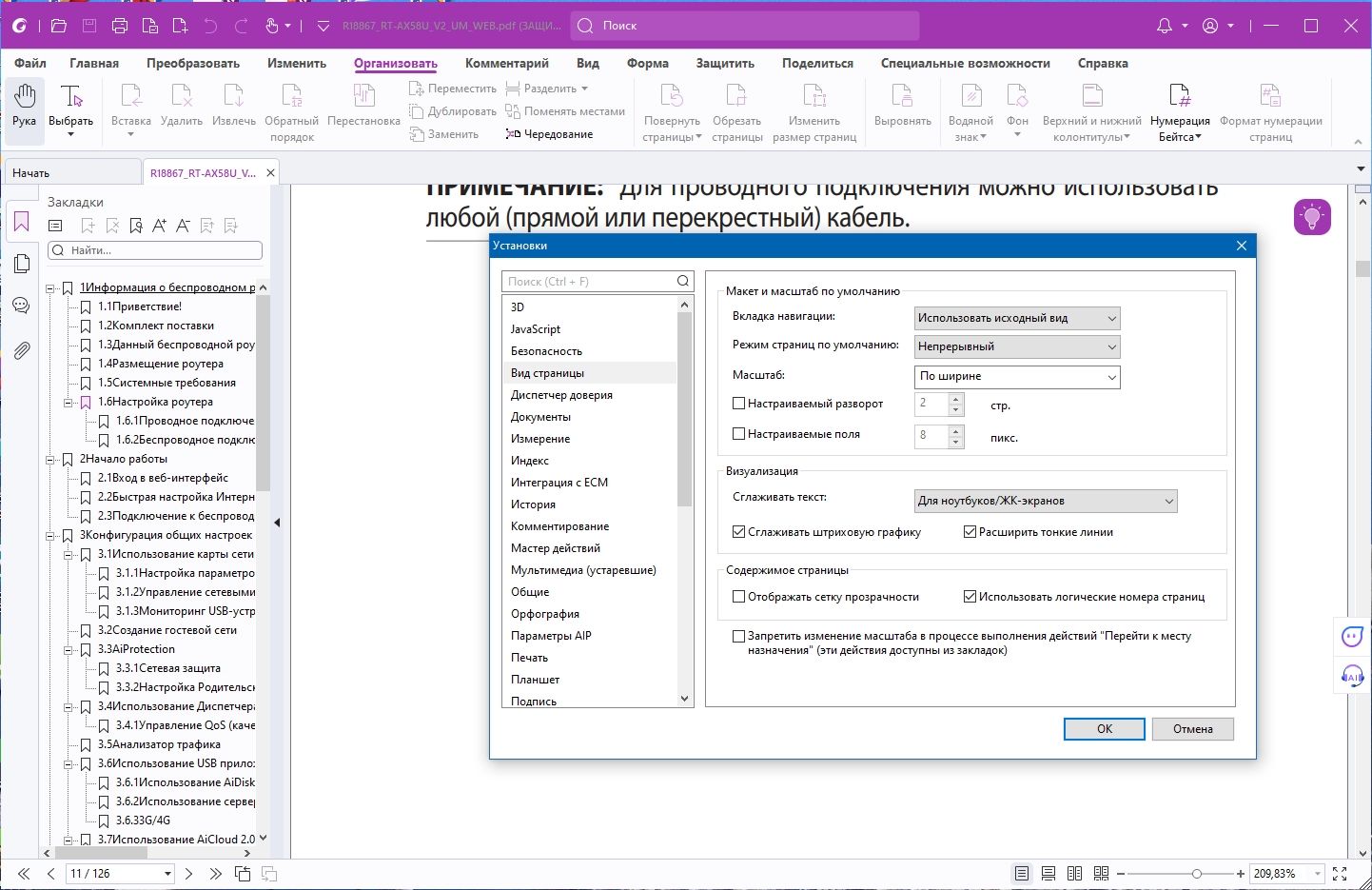Open the Сглаживать текст dropdown

[x=1045, y=501]
